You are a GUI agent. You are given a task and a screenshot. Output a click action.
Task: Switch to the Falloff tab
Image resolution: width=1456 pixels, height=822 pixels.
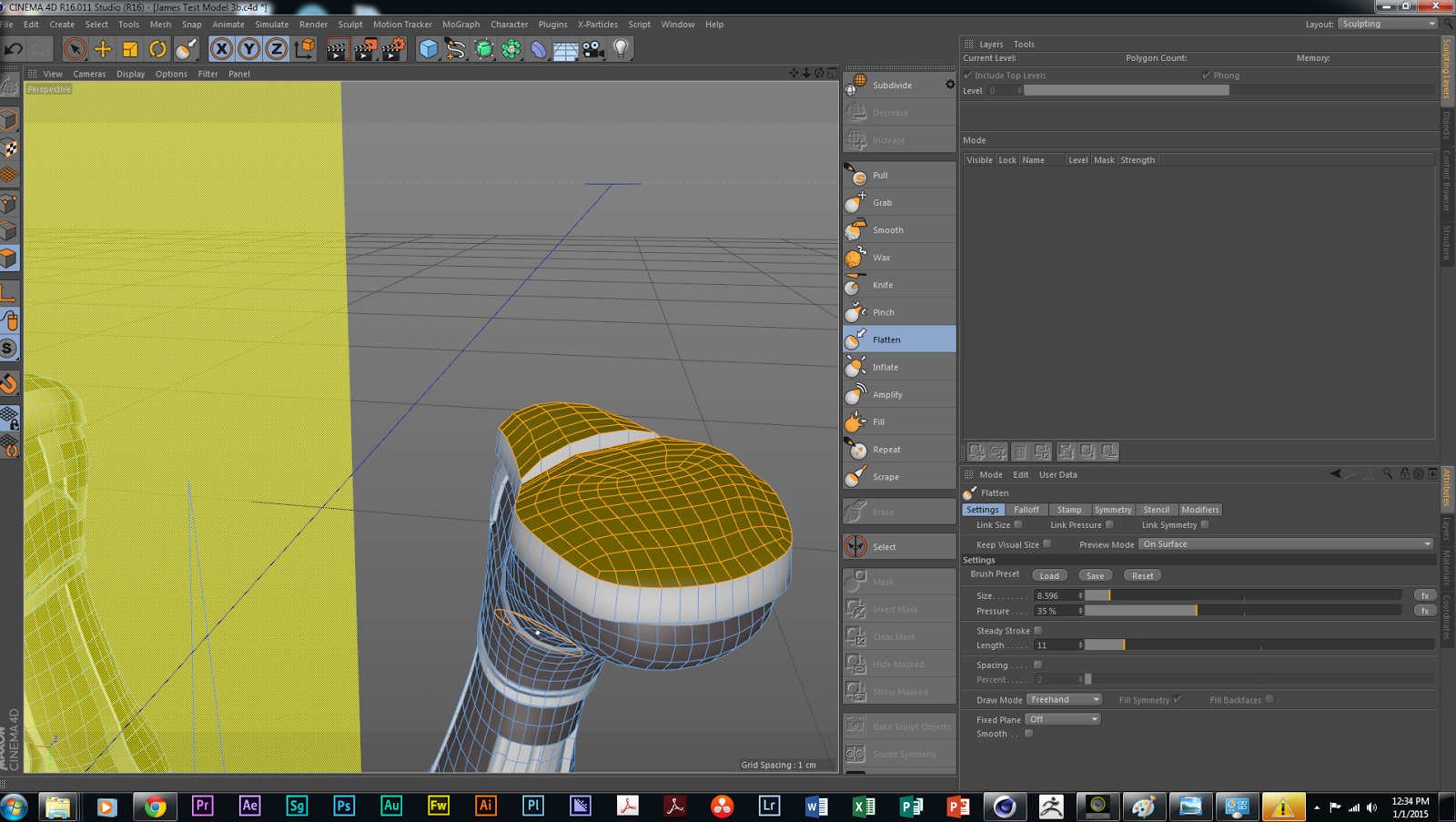coord(1026,510)
